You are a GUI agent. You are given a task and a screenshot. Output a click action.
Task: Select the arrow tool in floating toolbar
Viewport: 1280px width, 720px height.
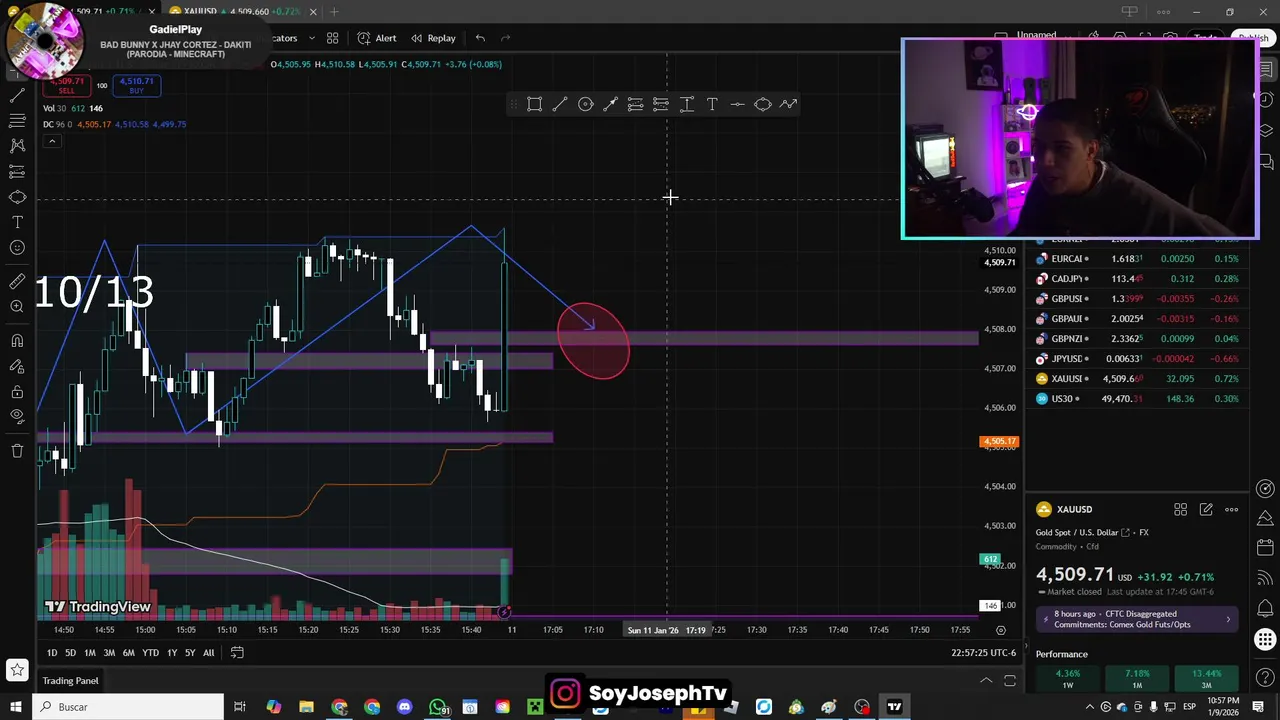click(611, 104)
